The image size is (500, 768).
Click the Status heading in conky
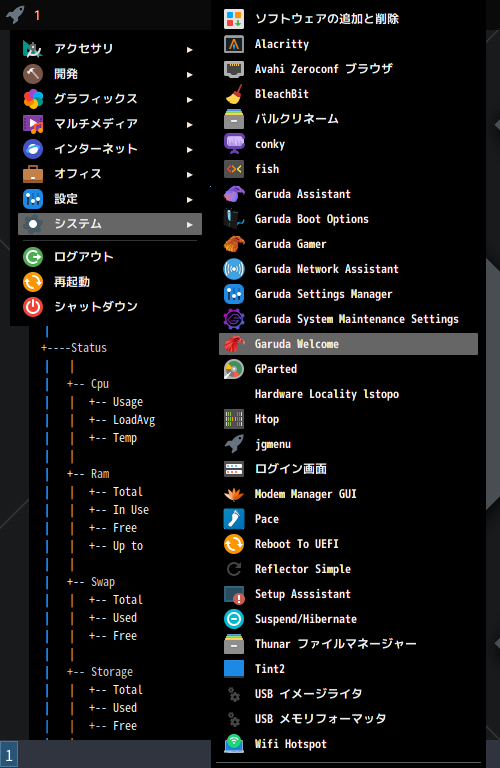pos(89,348)
